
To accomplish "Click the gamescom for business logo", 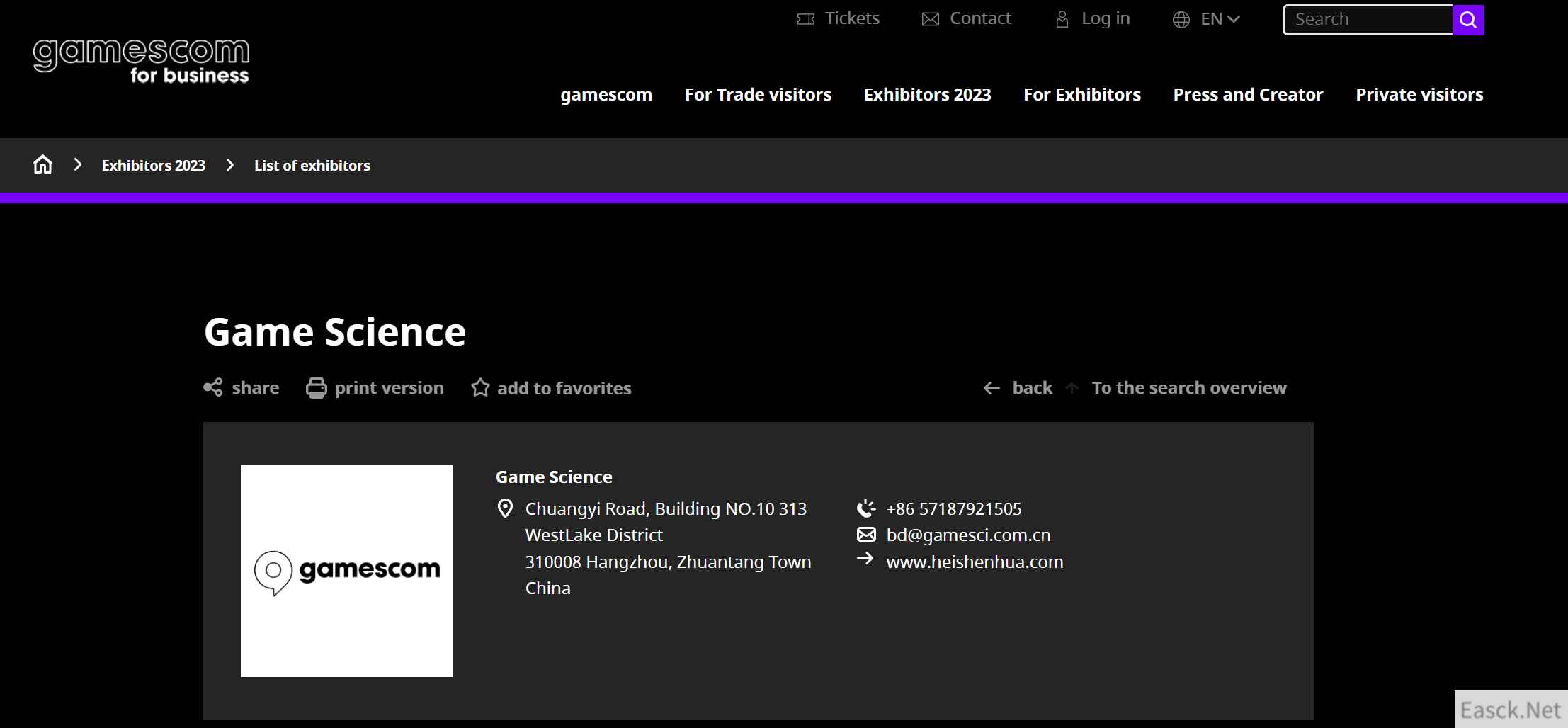I will click(x=141, y=60).
